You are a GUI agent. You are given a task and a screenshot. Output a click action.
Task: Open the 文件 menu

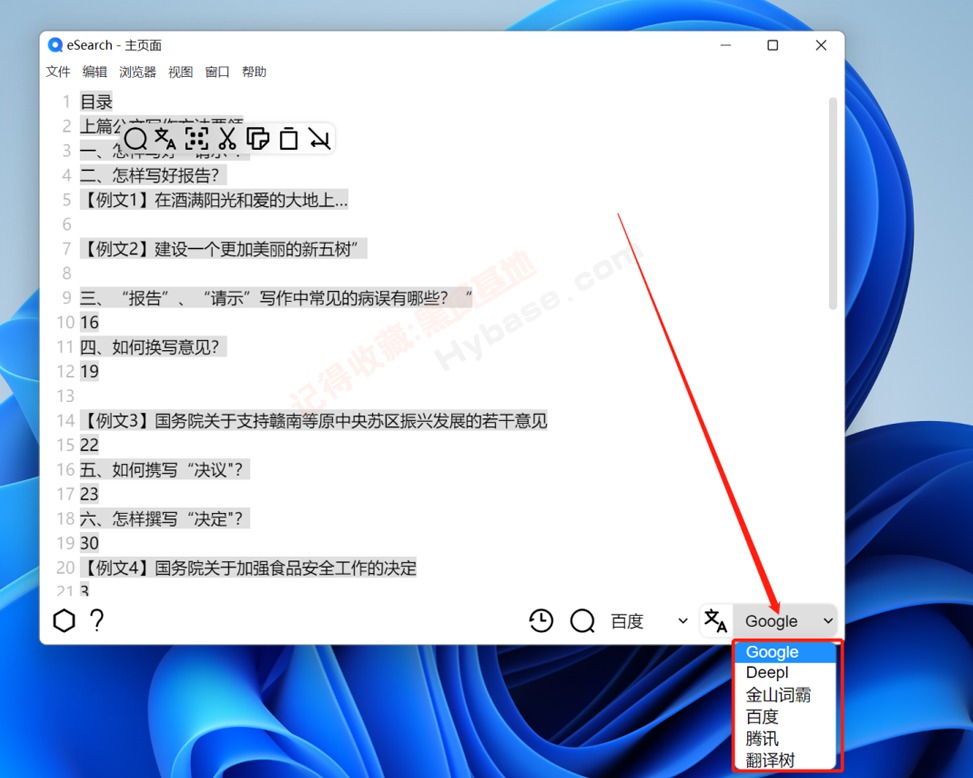pyautogui.click(x=58, y=72)
